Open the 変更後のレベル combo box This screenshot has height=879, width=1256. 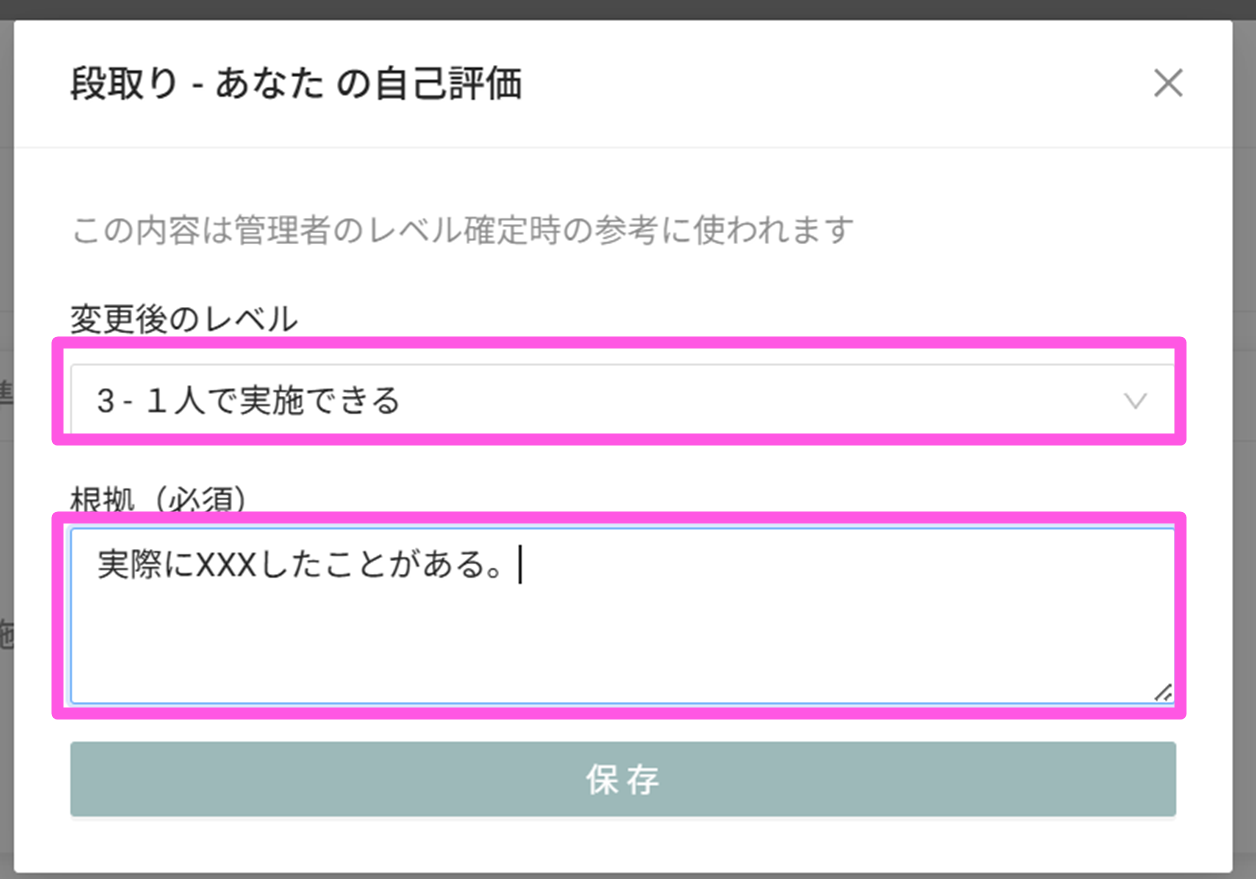(x=620, y=401)
